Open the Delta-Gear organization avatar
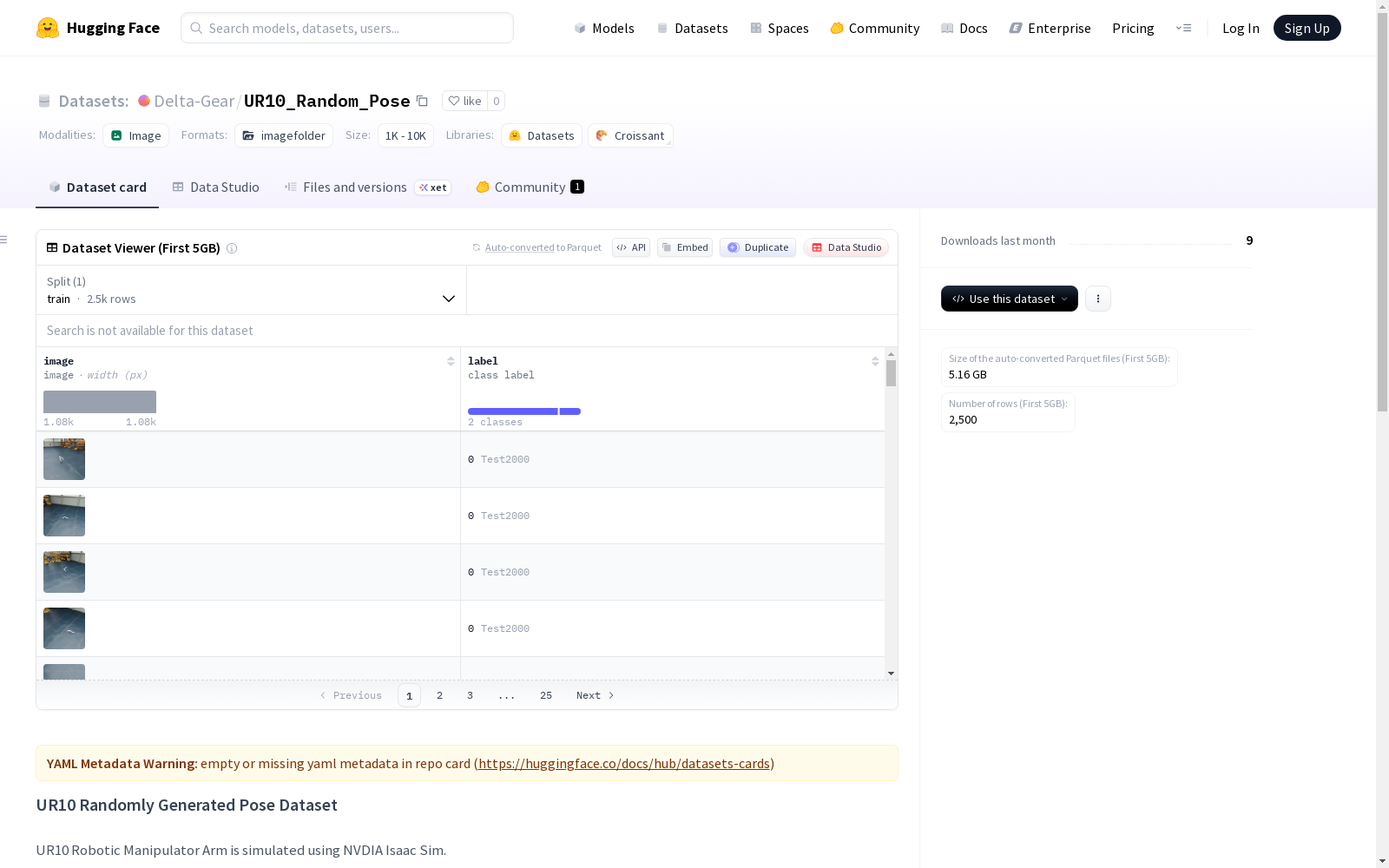The width and height of the screenshot is (1389, 868). [x=144, y=101]
